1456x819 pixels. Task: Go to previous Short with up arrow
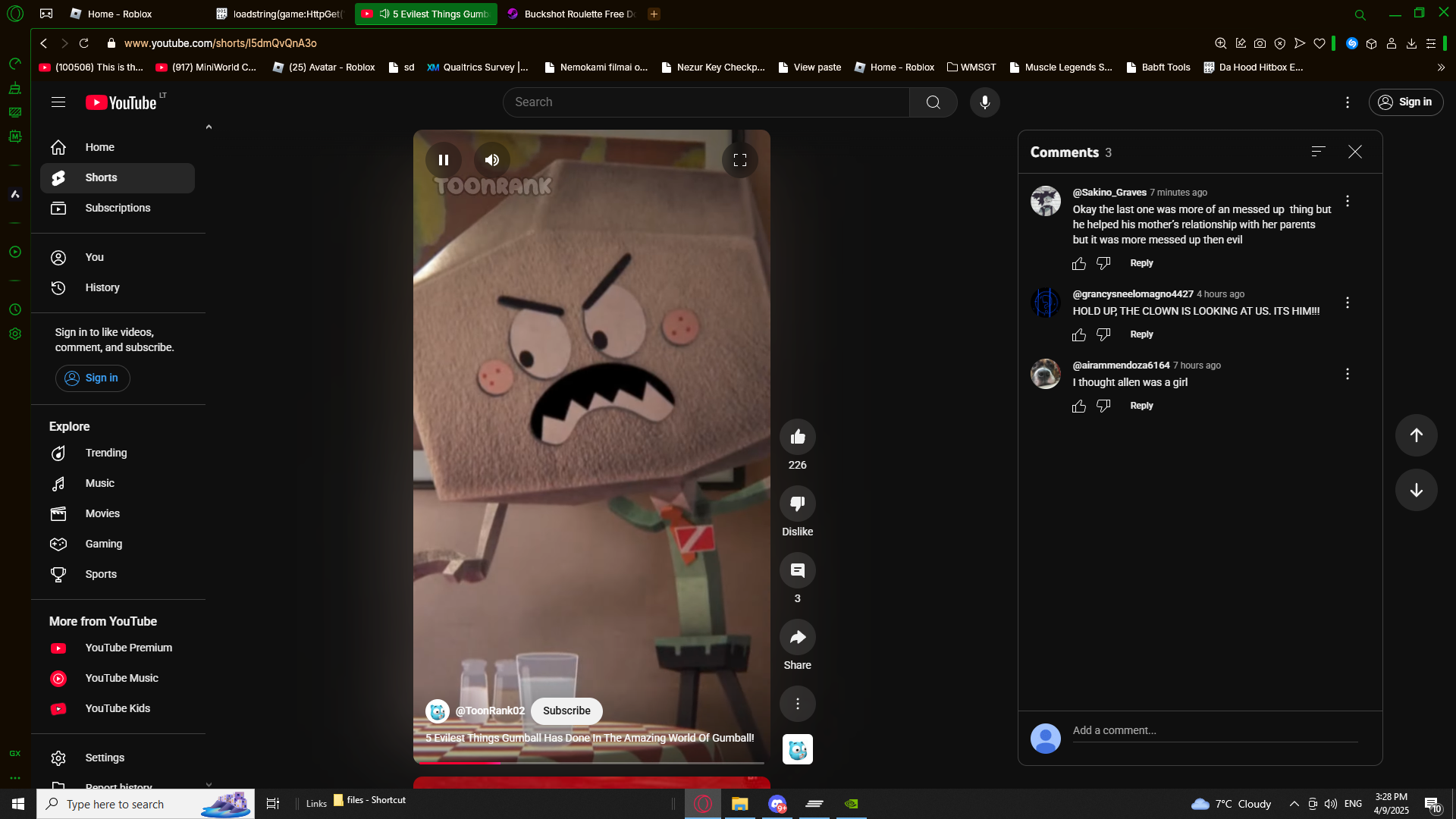tap(1417, 435)
